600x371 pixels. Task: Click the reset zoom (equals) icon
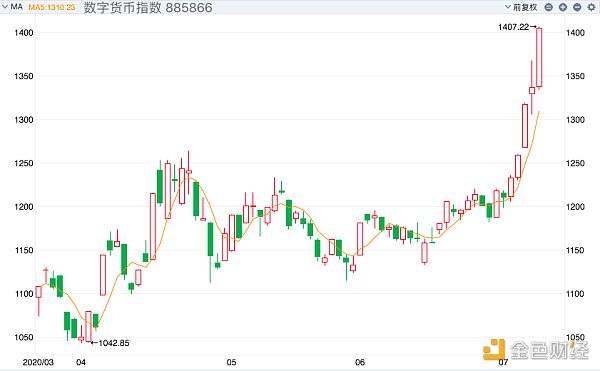(x=548, y=7)
